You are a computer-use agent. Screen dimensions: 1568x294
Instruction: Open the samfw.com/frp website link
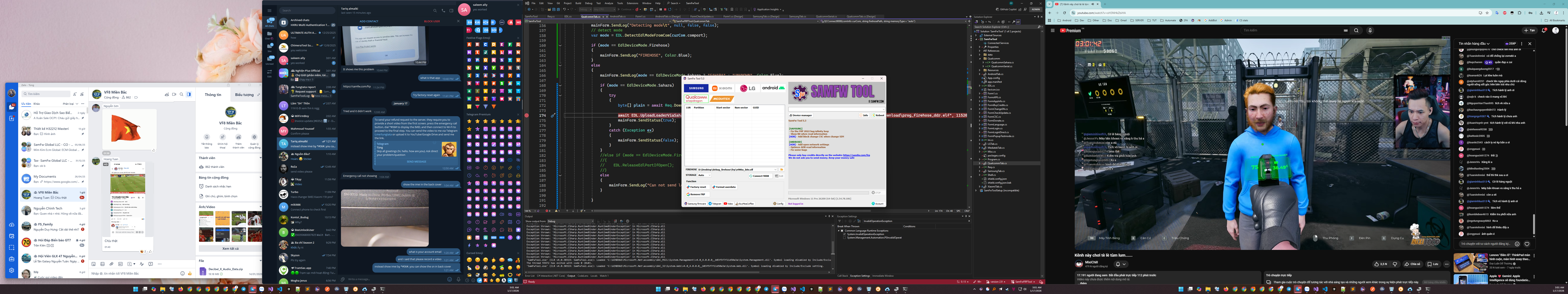(856, 155)
